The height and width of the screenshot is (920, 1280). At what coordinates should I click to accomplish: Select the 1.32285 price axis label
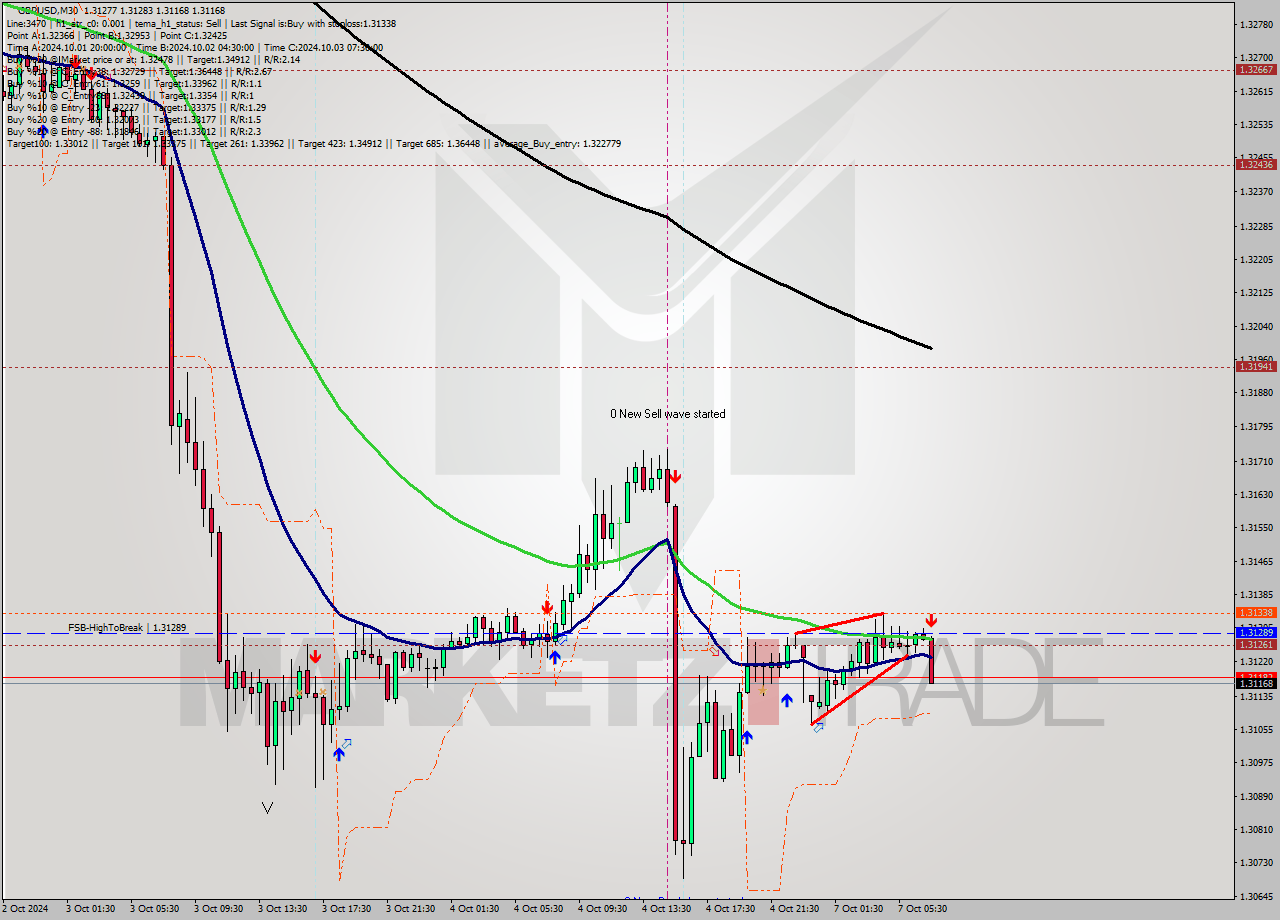[1256, 226]
